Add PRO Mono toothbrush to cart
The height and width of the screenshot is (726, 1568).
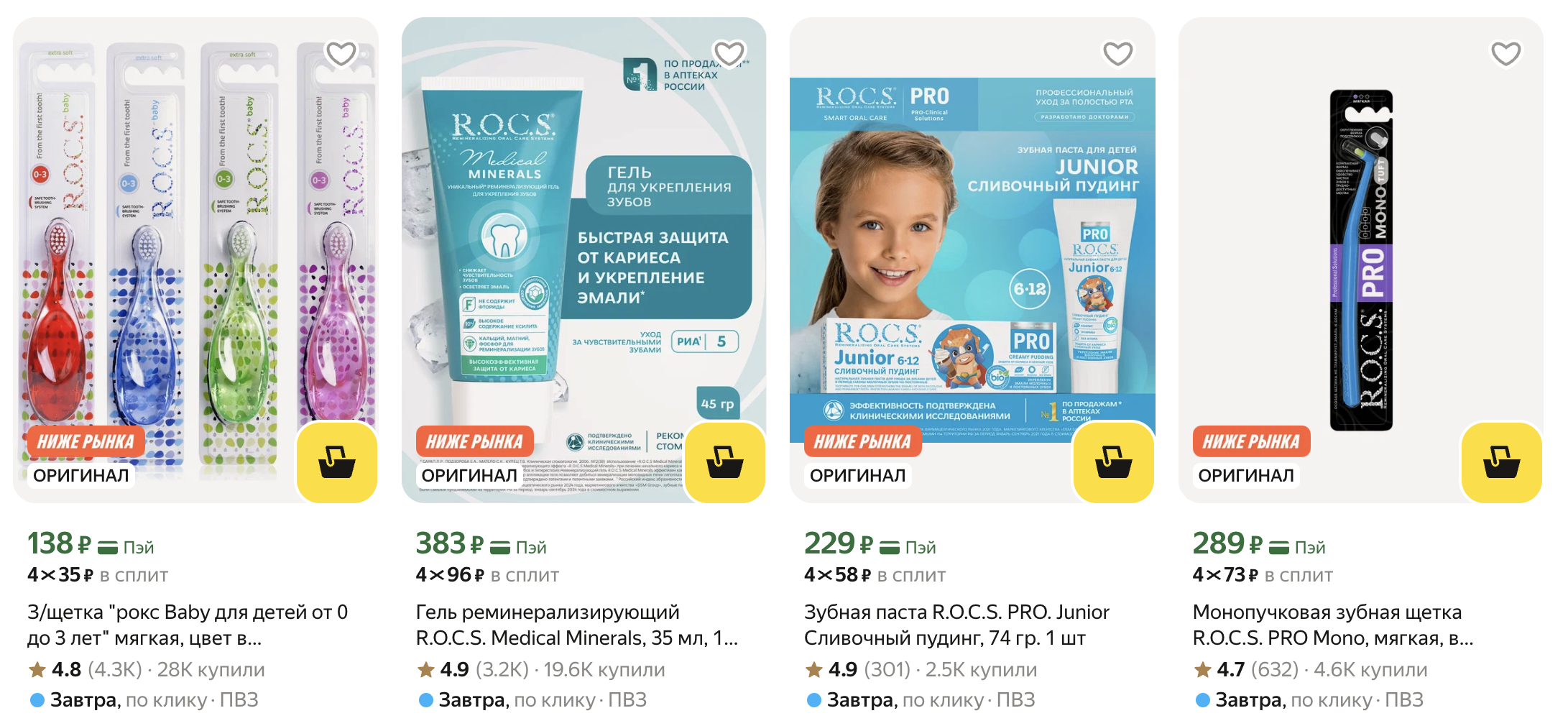(1502, 462)
